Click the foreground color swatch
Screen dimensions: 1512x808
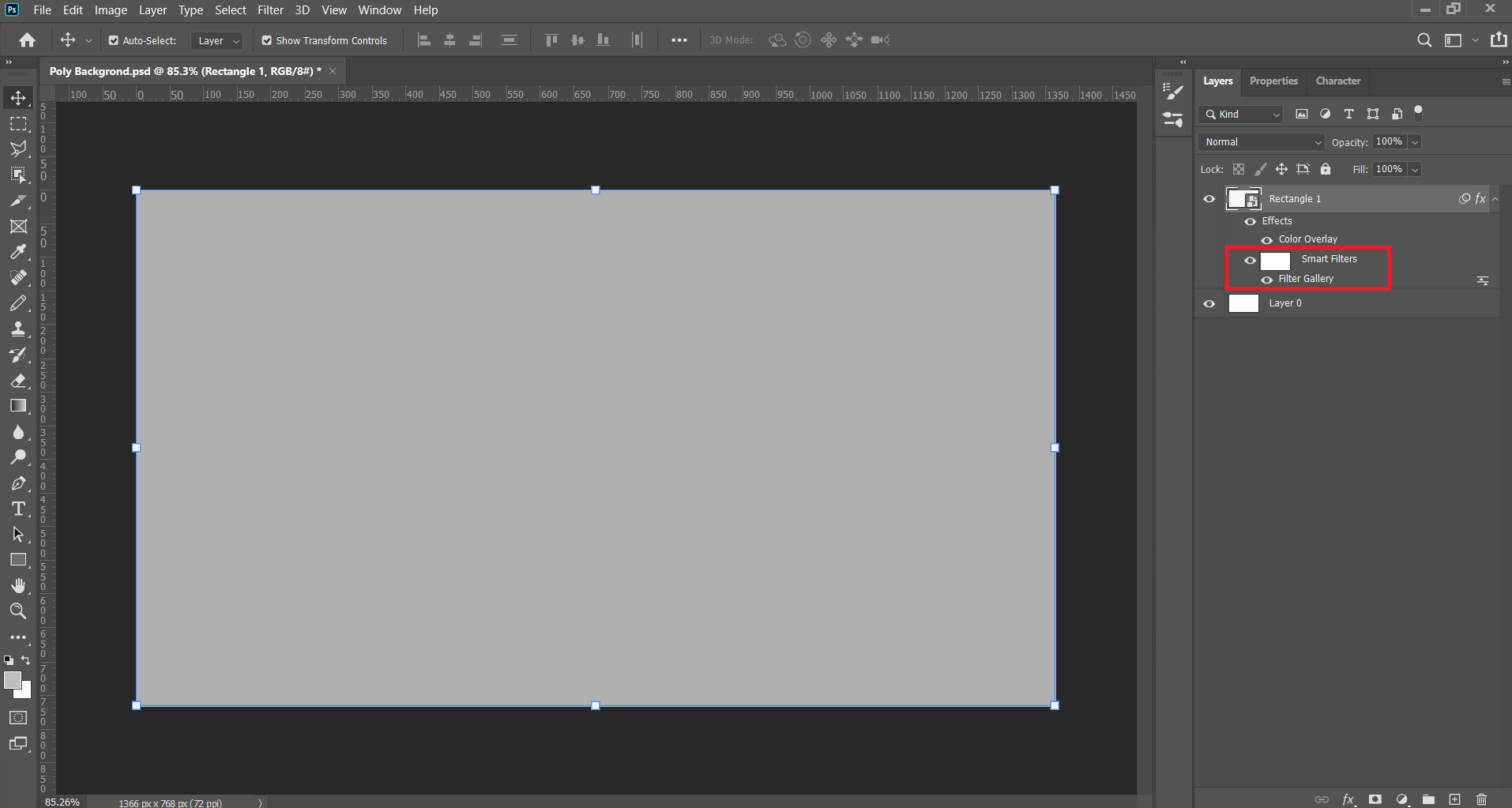[x=13, y=680]
